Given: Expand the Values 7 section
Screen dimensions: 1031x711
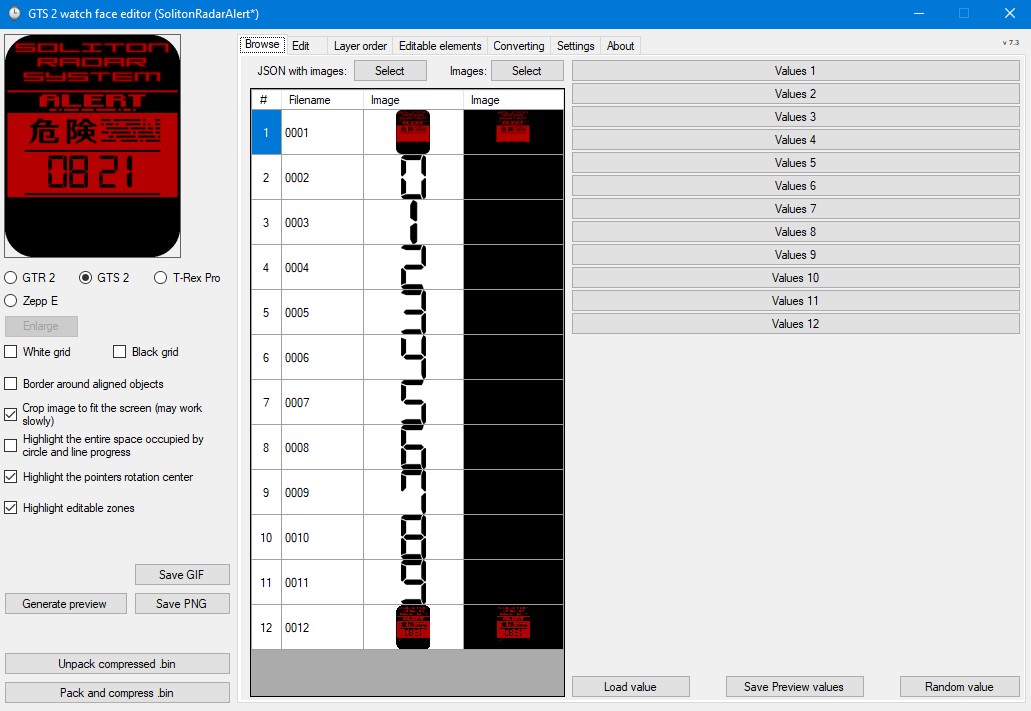Looking at the screenshot, I should pos(796,208).
